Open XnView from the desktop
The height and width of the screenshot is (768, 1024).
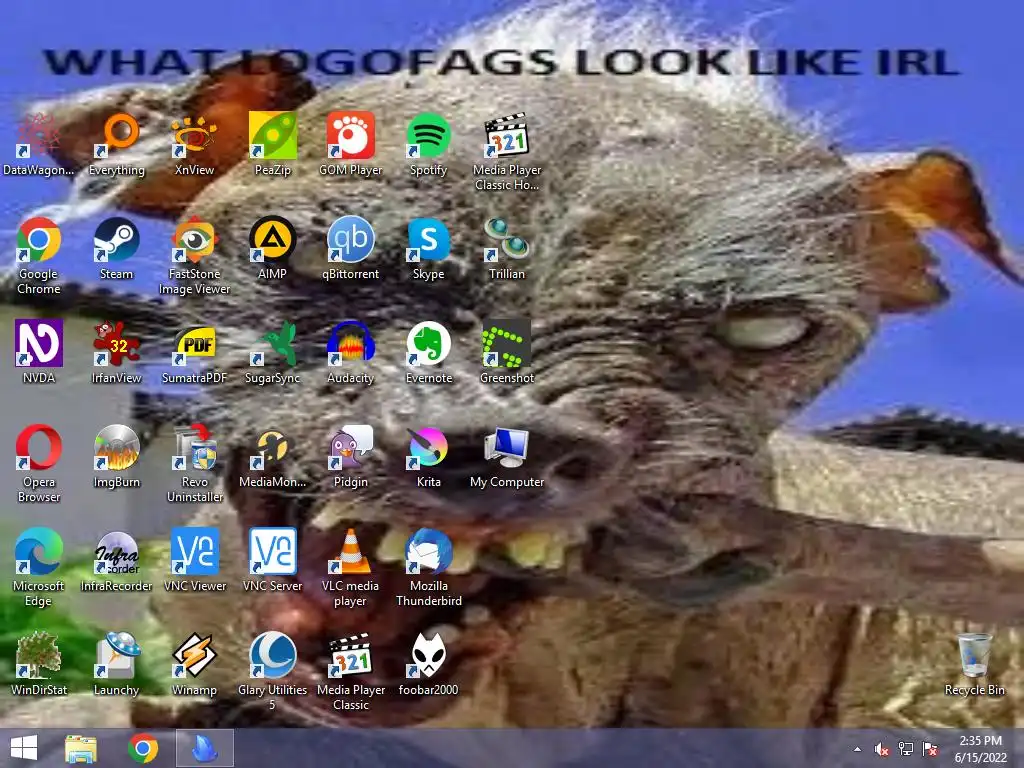coord(195,145)
